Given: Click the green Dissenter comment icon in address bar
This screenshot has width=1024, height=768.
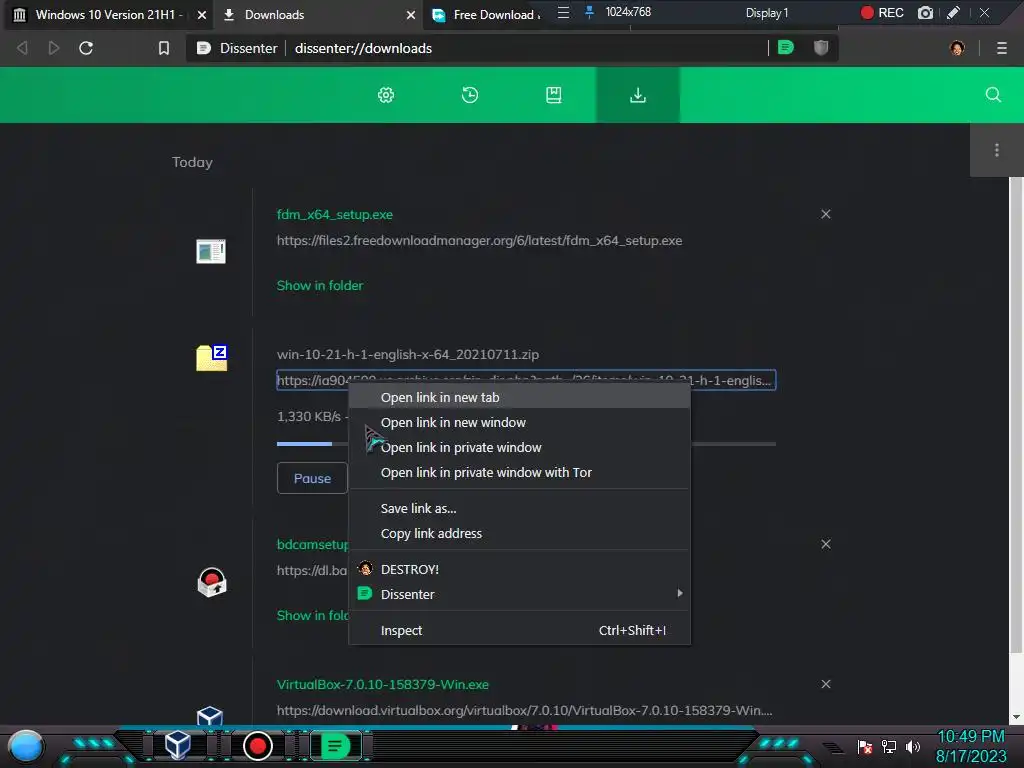Looking at the screenshot, I should (786, 48).
